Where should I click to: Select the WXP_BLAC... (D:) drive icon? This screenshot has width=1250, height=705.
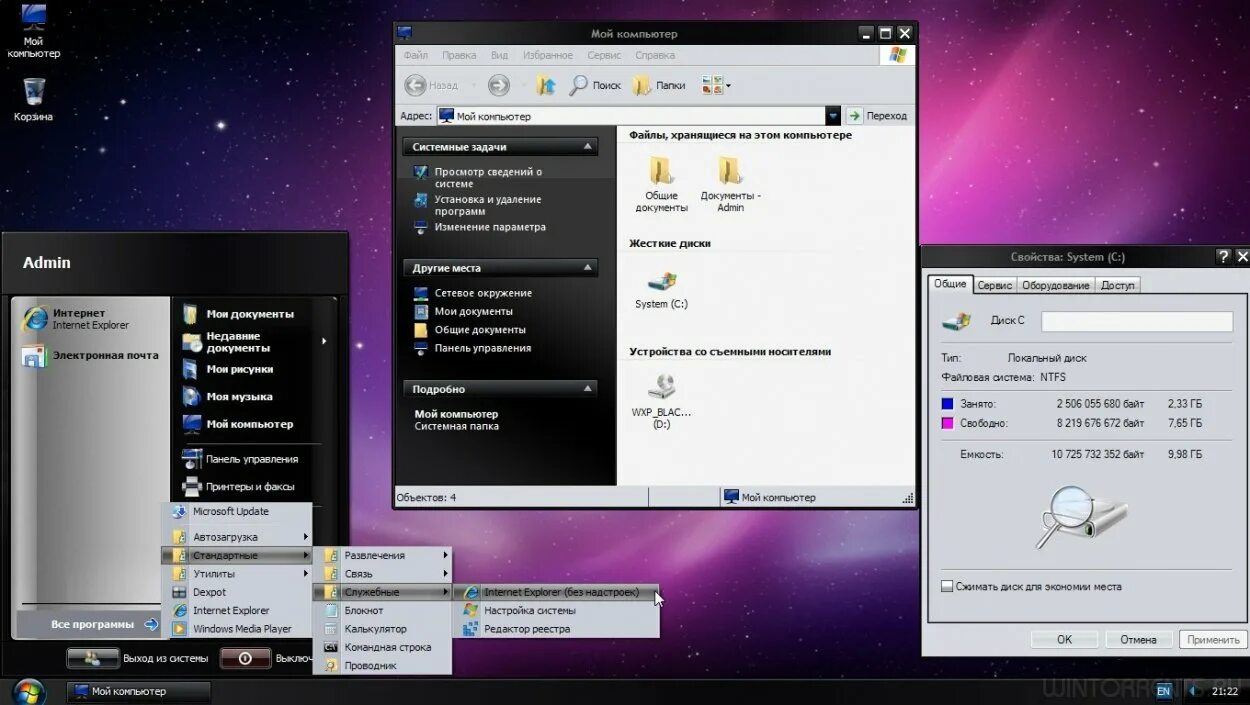click(x=661, y=386)
